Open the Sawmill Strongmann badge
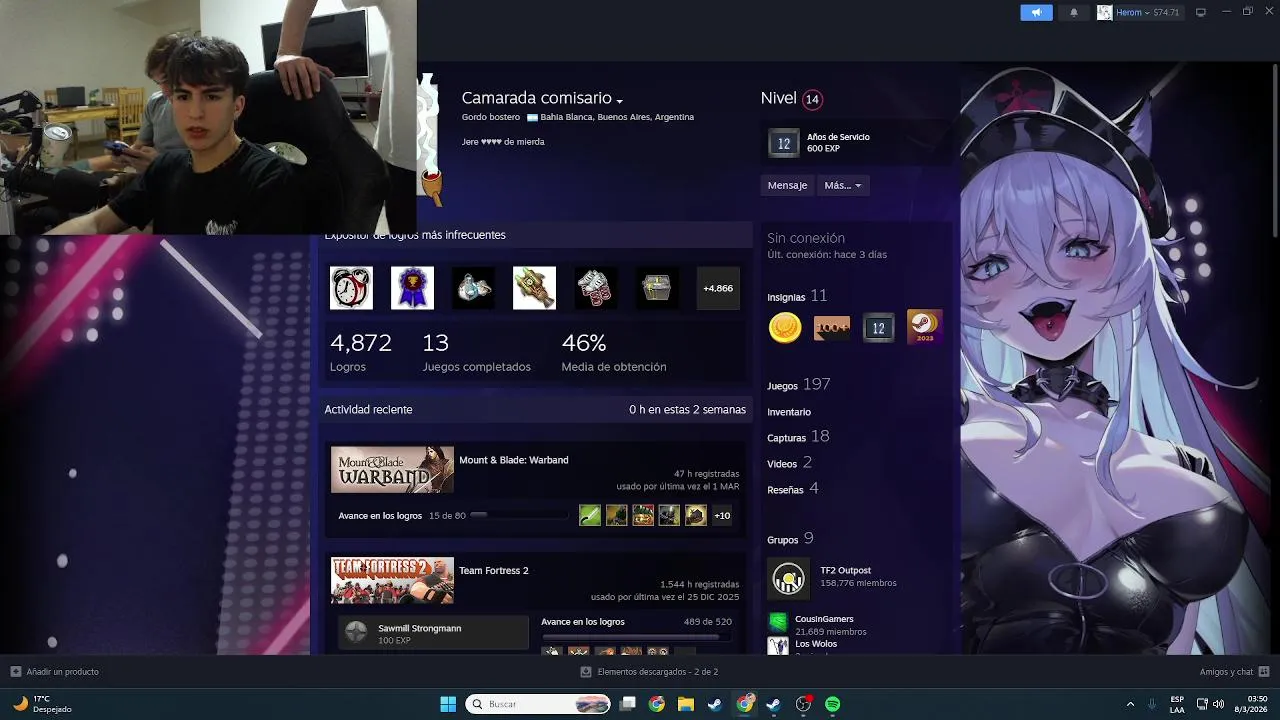Screen dimensions: 1280x720 pos(433,633)
